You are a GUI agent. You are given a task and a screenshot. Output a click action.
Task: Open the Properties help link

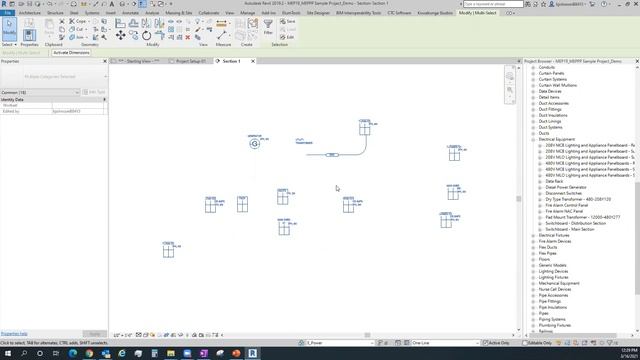[14, 333]
